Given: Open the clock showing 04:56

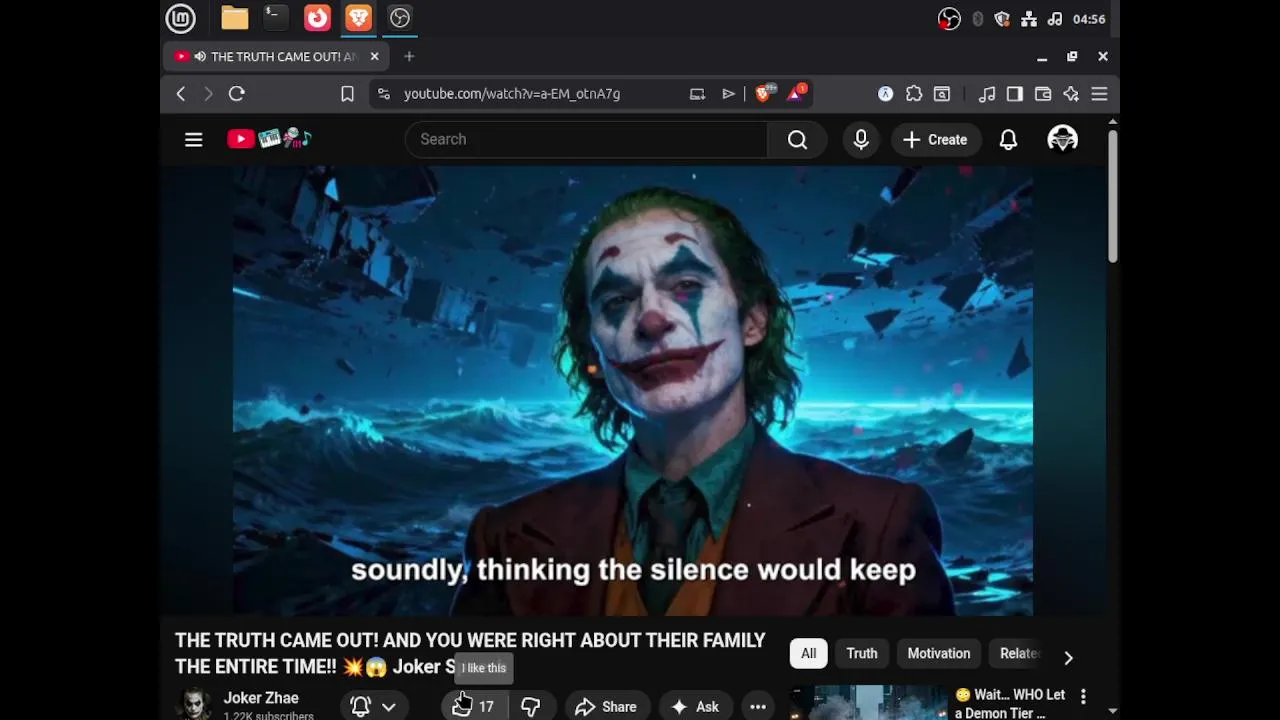Looking at the screenshot, I should tap(1089, 19).
